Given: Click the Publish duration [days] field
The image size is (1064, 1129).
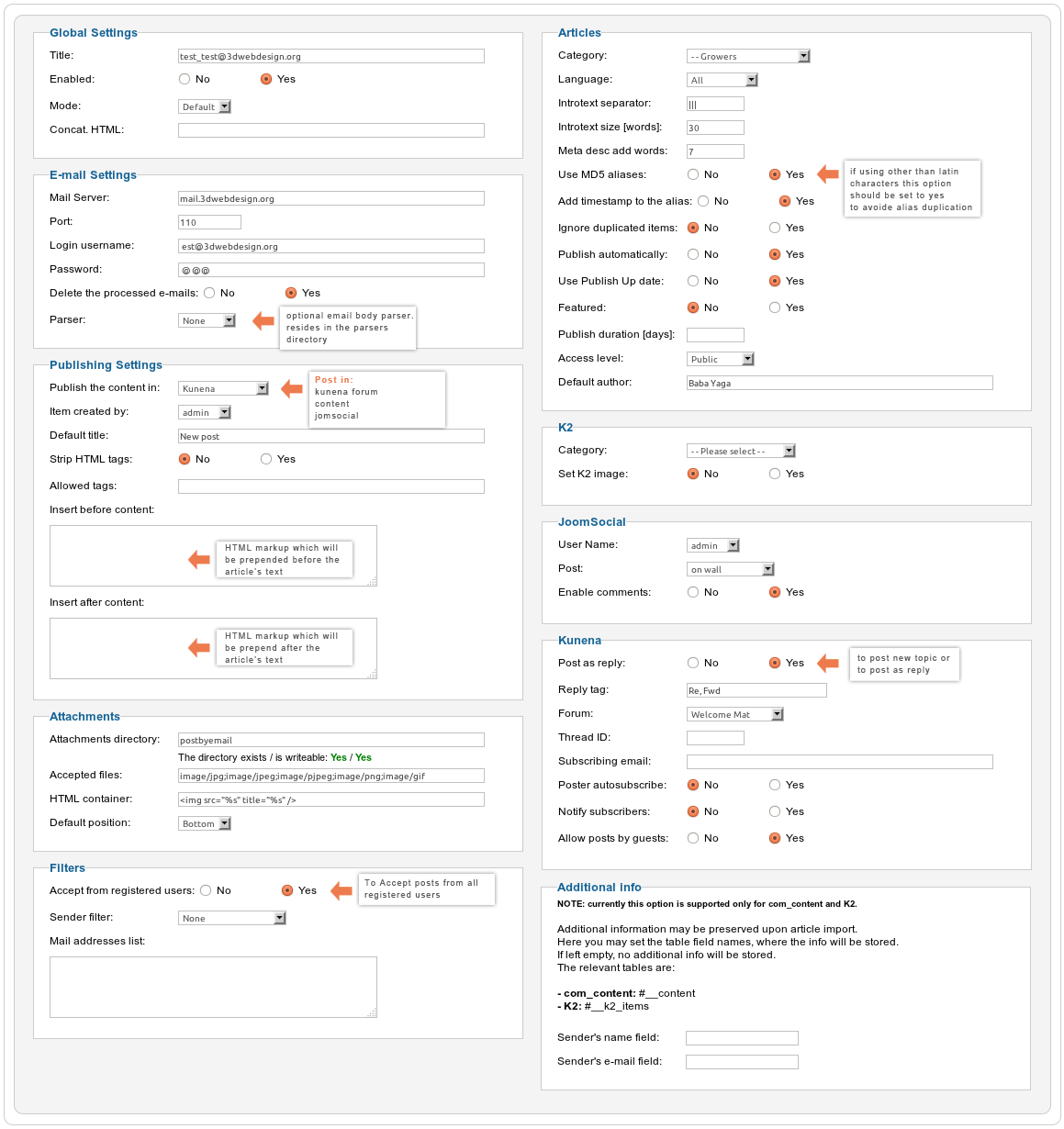Looking at the screenshot, I should coord(715,335).
